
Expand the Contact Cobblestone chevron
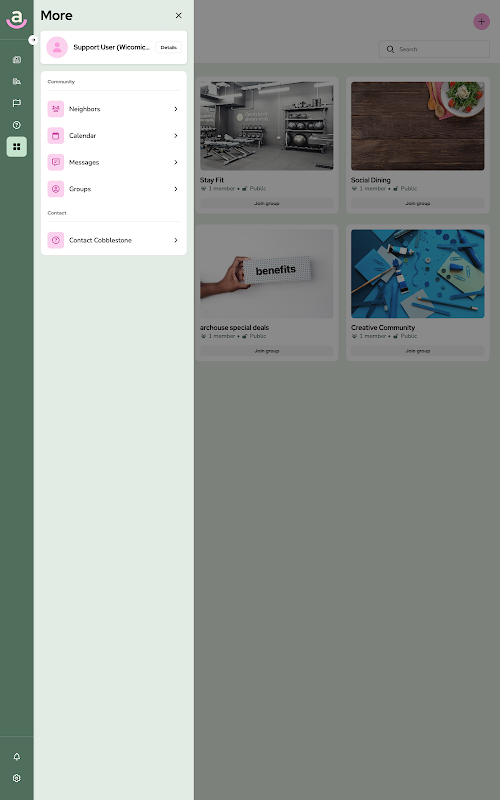[176, 240]
